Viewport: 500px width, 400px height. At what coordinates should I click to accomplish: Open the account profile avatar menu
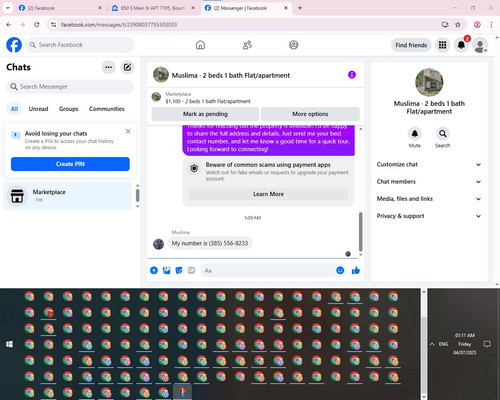coord(480,45)
